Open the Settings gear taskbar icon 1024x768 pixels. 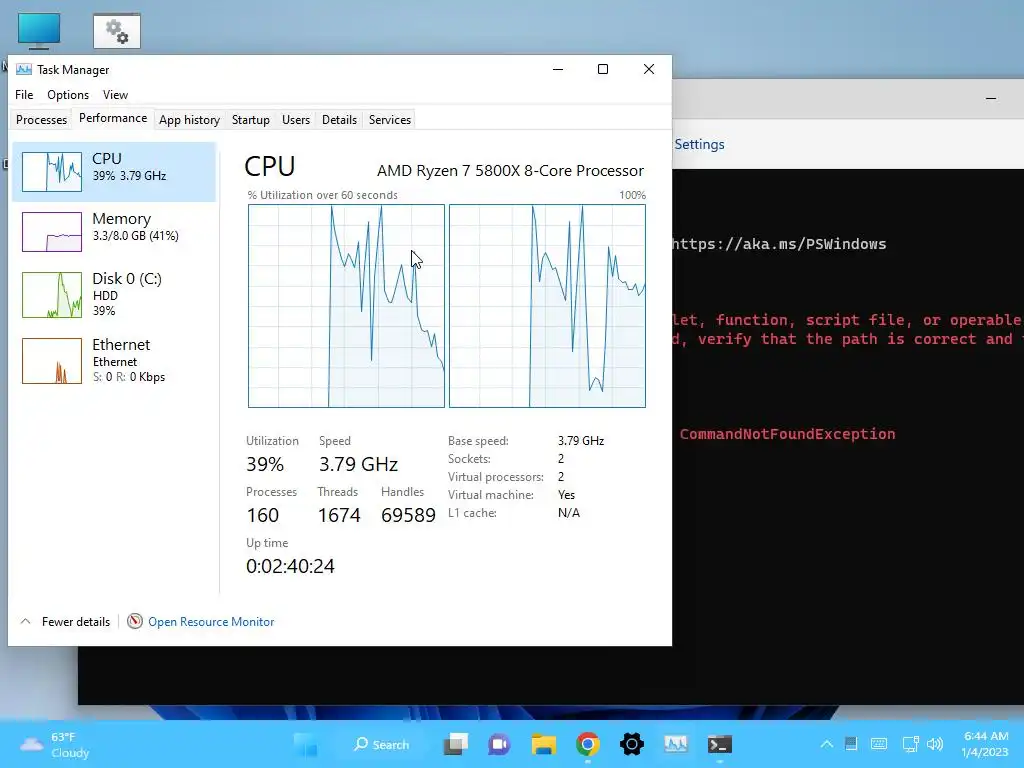point(632,744)
